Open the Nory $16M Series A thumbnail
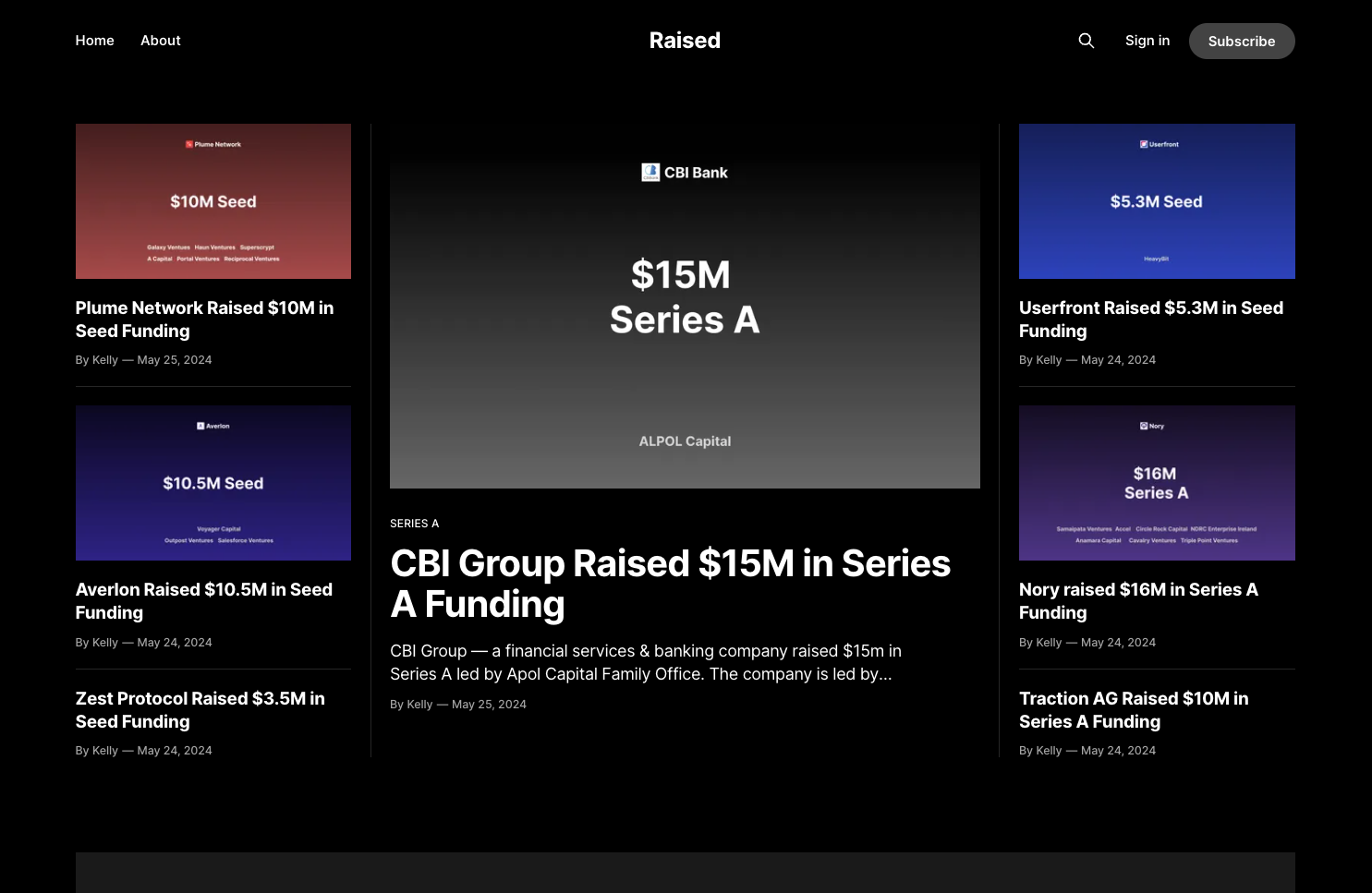This screenshot has height=893, width=1372. click(x=1157, y=483)
